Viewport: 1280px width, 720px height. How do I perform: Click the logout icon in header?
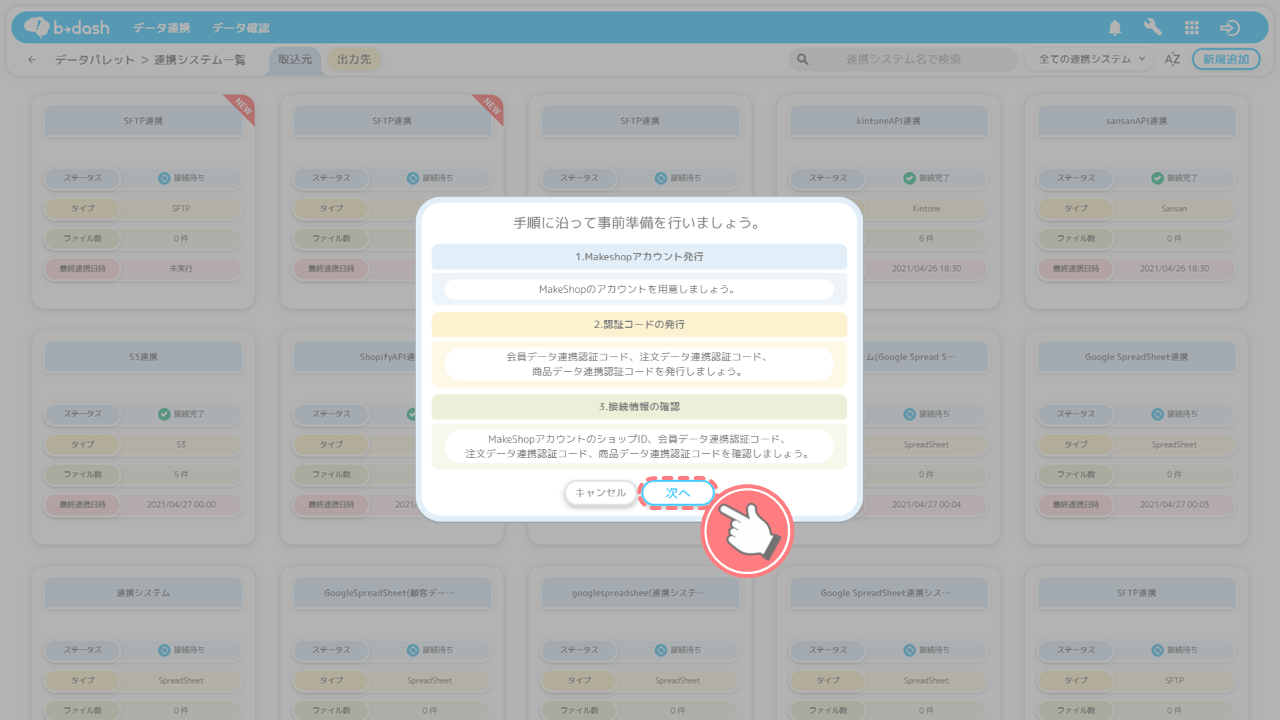click(x=1230, y=28)
